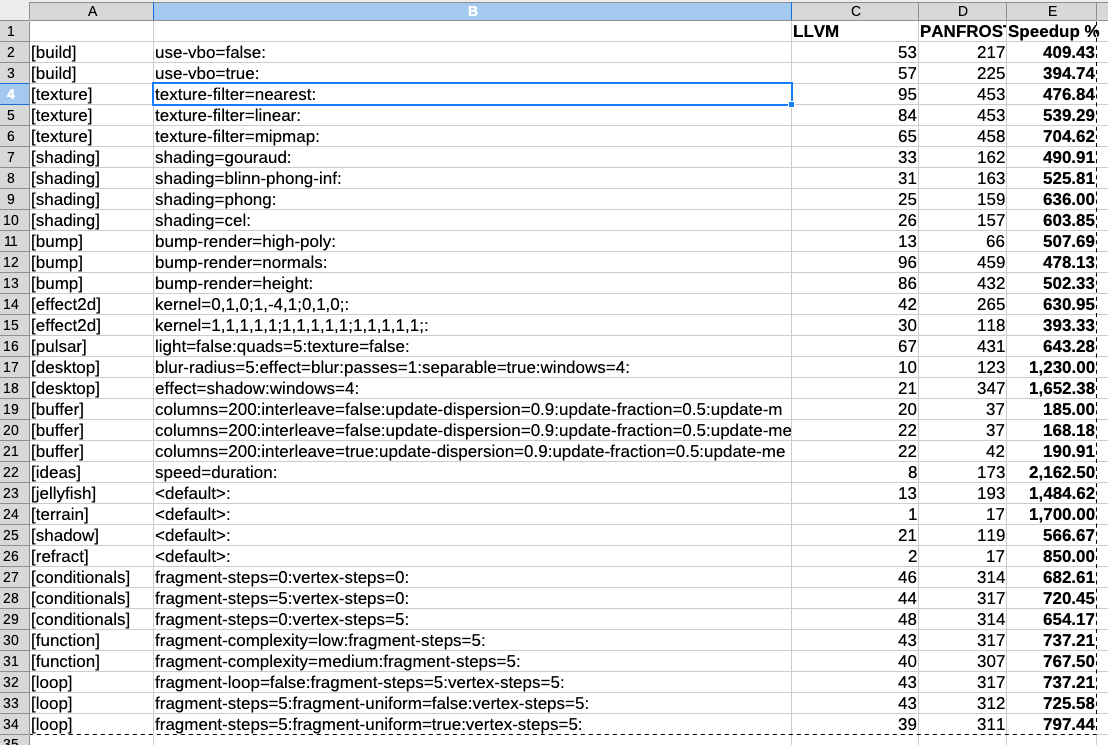Screen dimensions: 1108x745
Task: Click the speed=duration: cell
Action: click(x=472, y=472)
